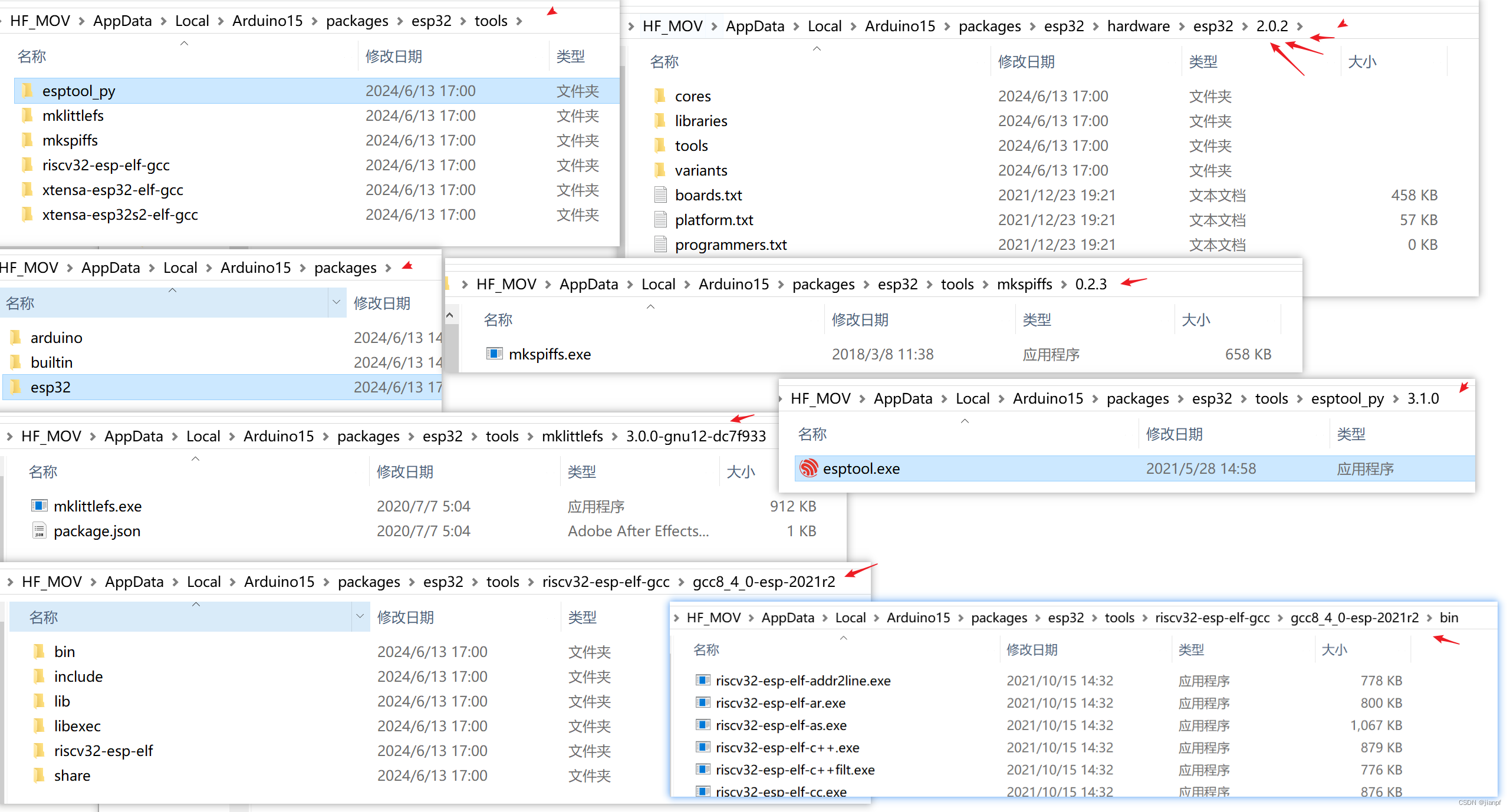Viewport: 1510px width, 812px height.
Task: Select riscv32-esp-elf-c++filt.exe file name
Action: pyautogui.click(x=795, y=770)
